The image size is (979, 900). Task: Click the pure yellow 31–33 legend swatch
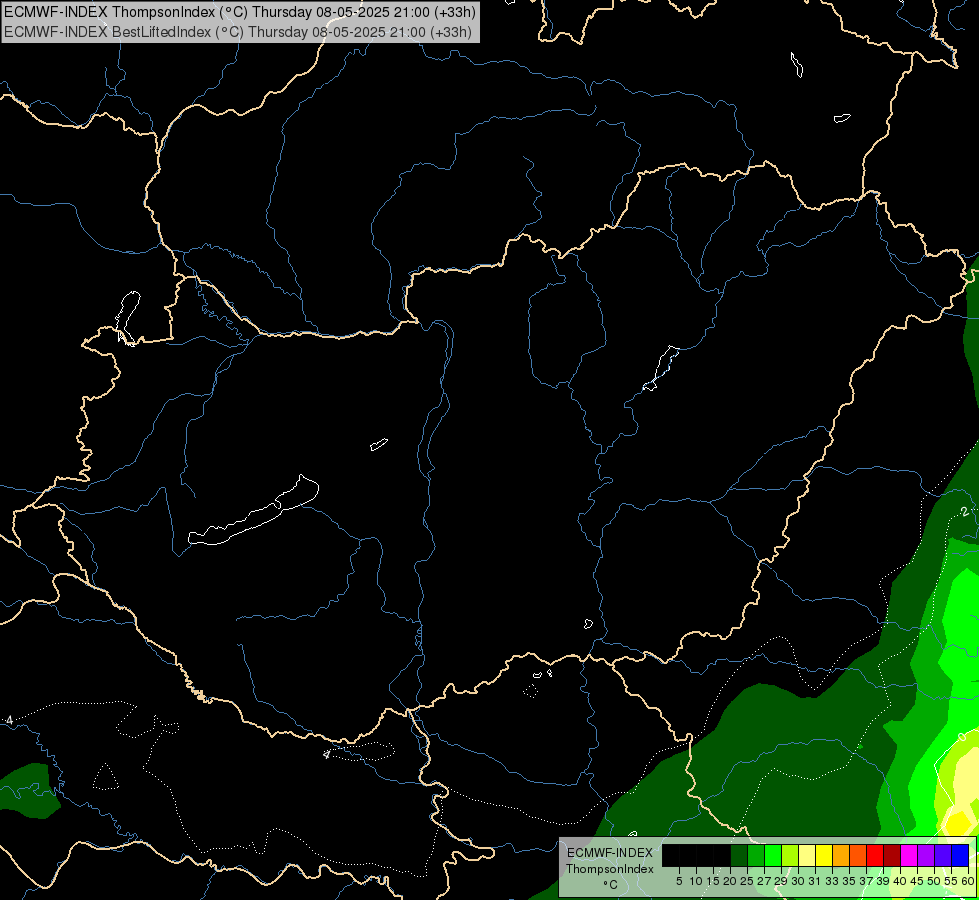[x=824, y=856]
